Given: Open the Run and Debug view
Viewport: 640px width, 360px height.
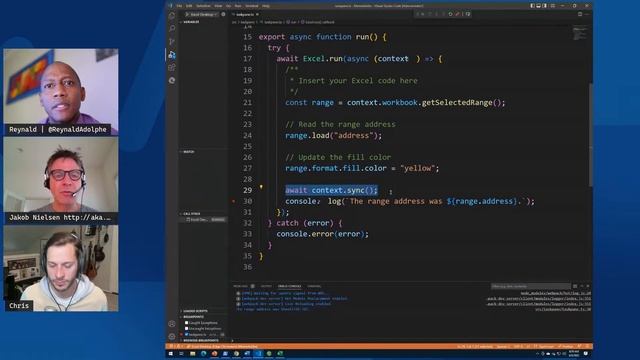Looking at the screenshot, I should 172,54.
